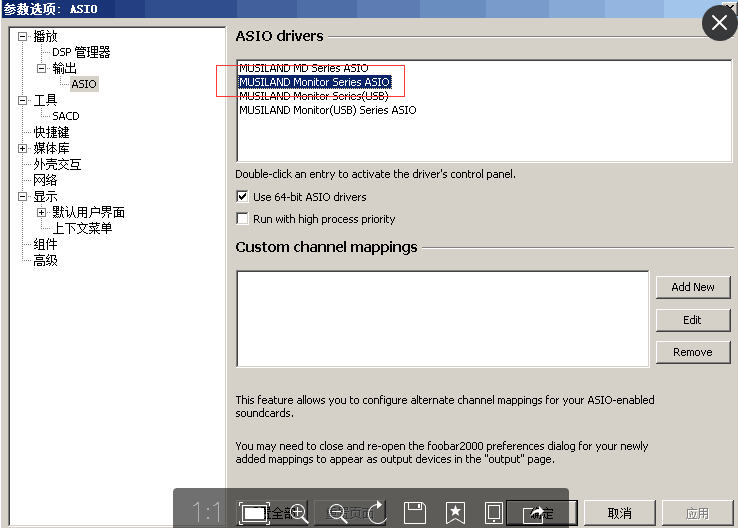This screenshot has width=738, height=528.
Task: Expand the 默认用户界面 tree node
Action: click(x=41, y=212)
